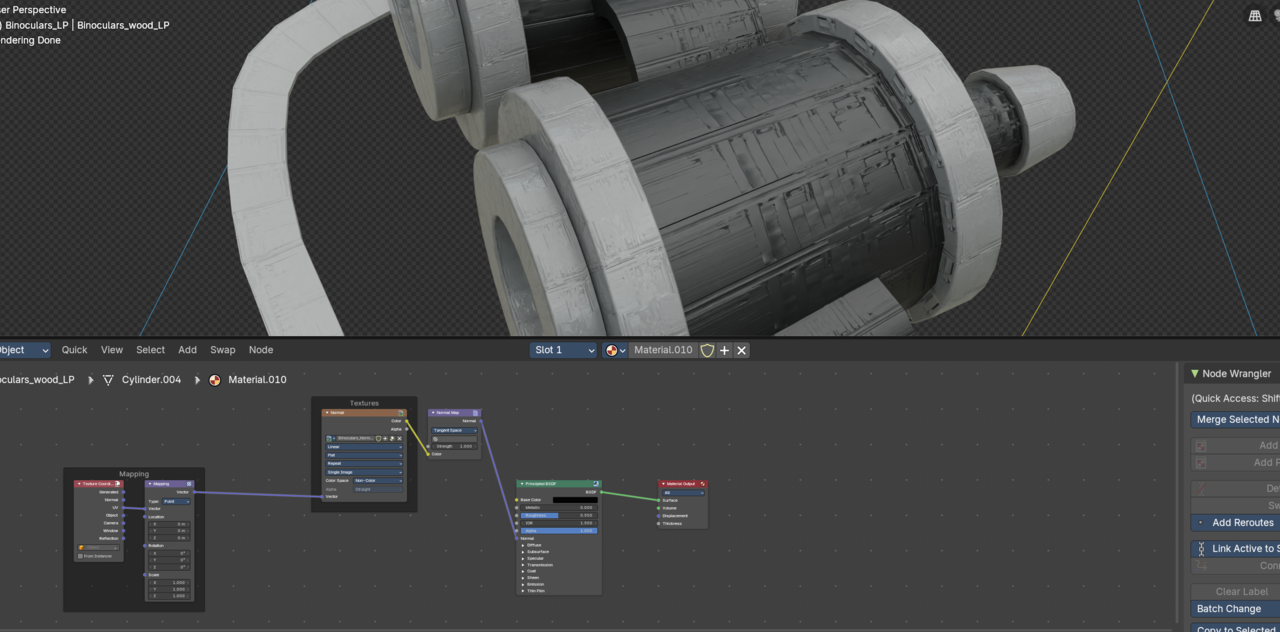Collapse the Node Wrangler panel

[1194, 374]
